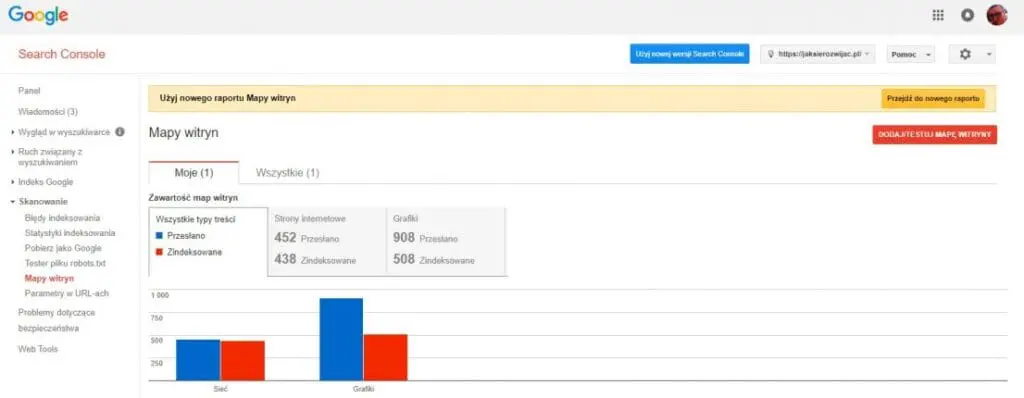The width and height of the screenshot is (1024, 398).
Task: Open Wiadomości (3) in sidebar
Action: (48, 112)
